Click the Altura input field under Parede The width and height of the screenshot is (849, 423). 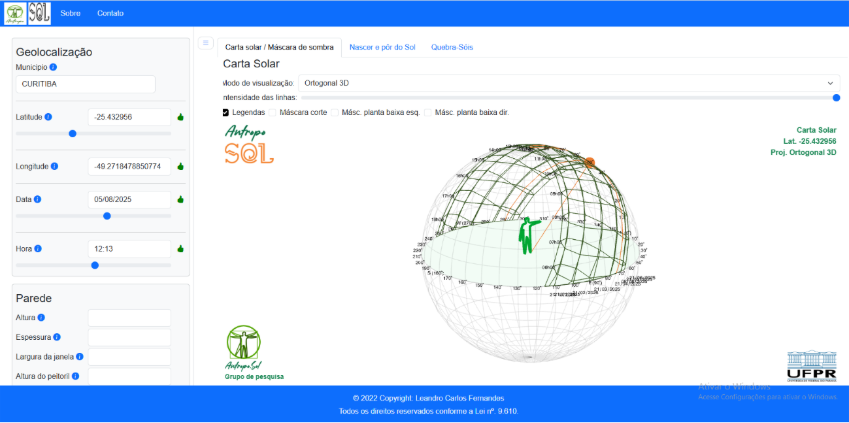pos(129,318)
